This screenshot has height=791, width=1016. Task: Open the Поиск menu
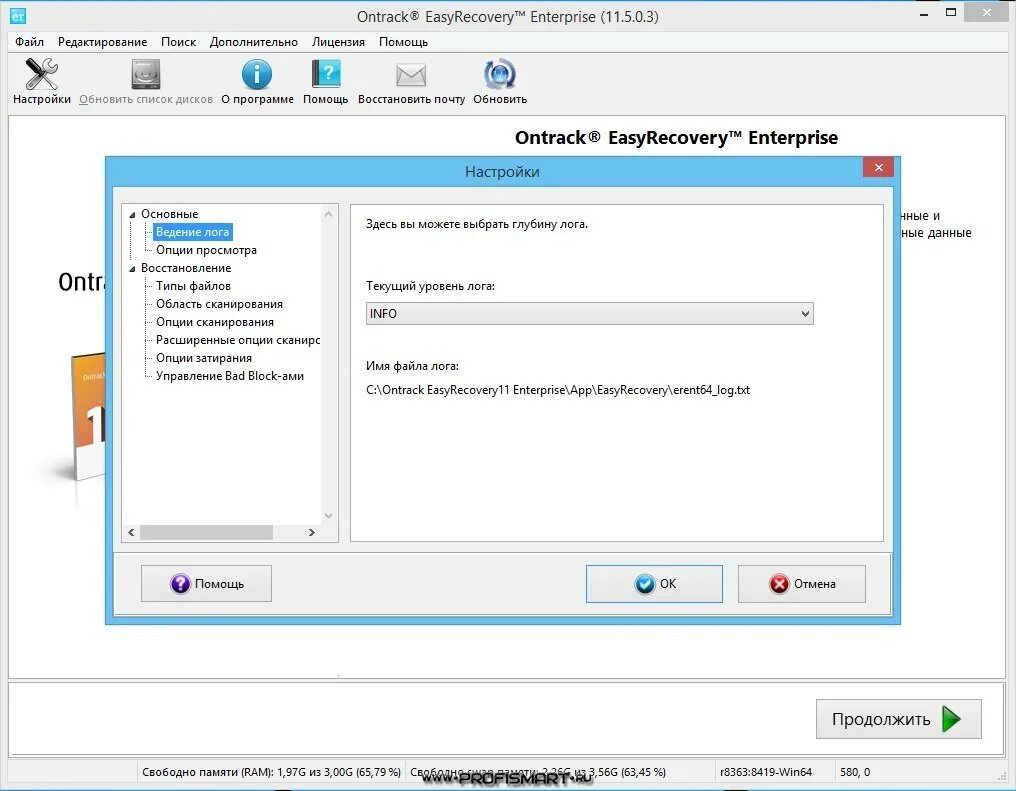[x=178, y=42]
